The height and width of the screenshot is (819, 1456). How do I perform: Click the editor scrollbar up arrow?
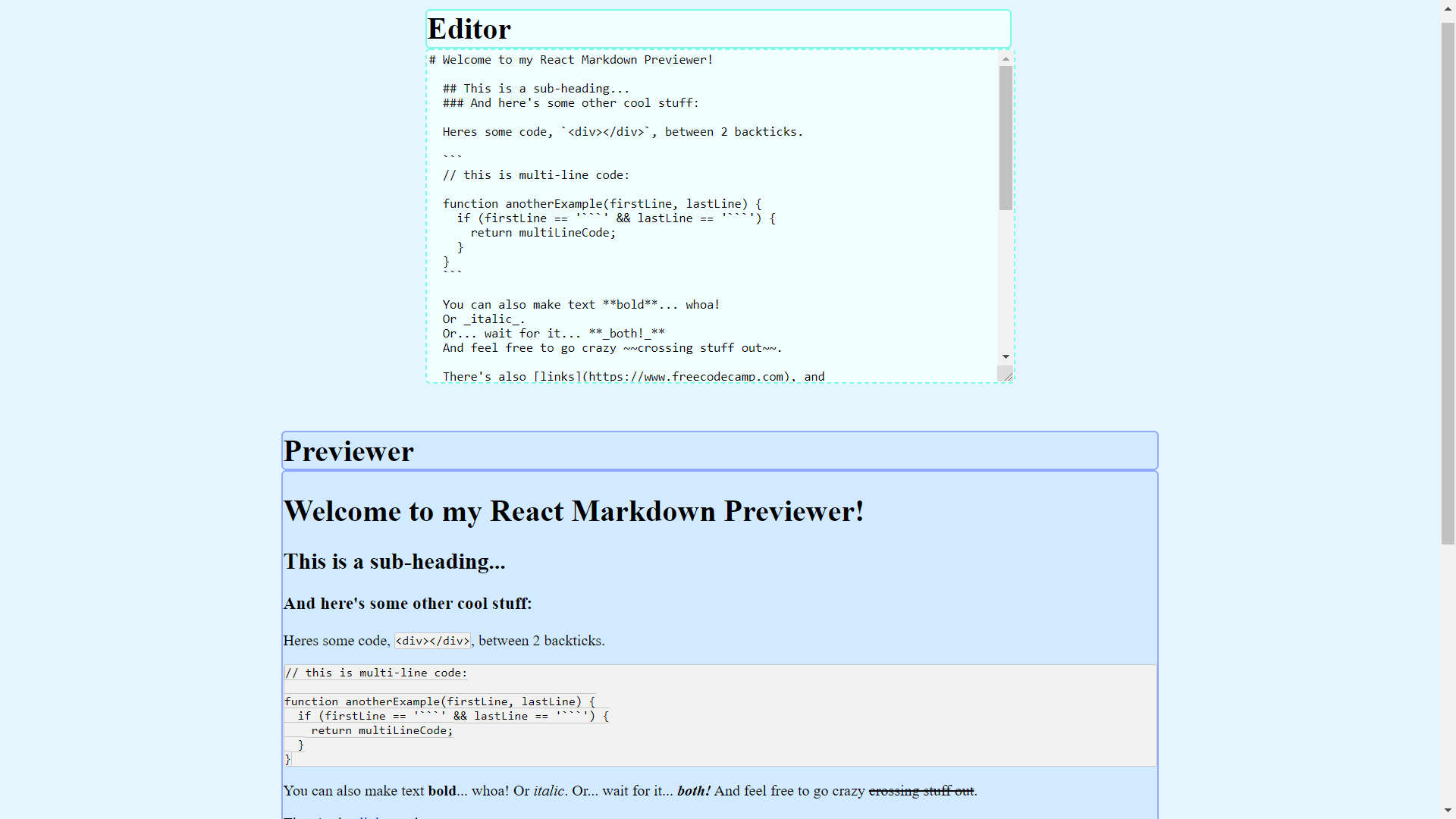(x=1006, y=58)
